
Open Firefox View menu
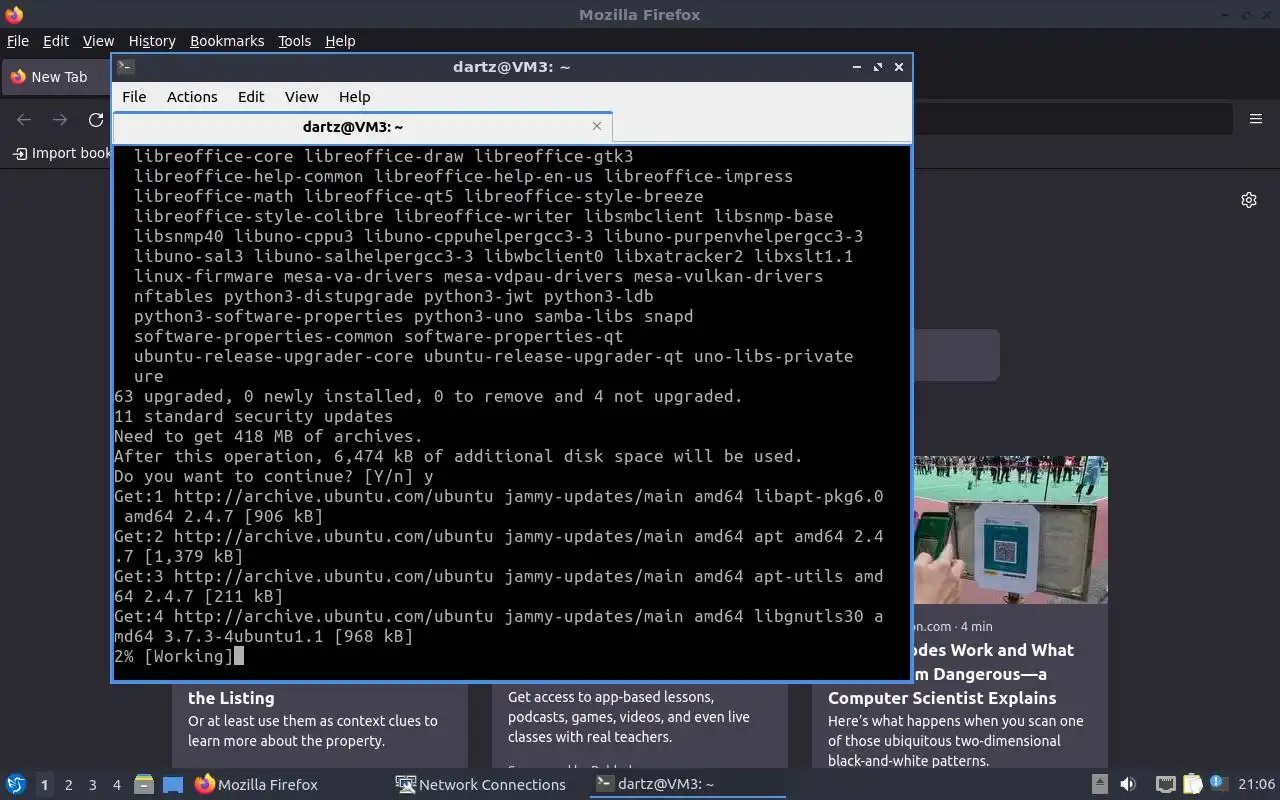(x=98, y=41)
